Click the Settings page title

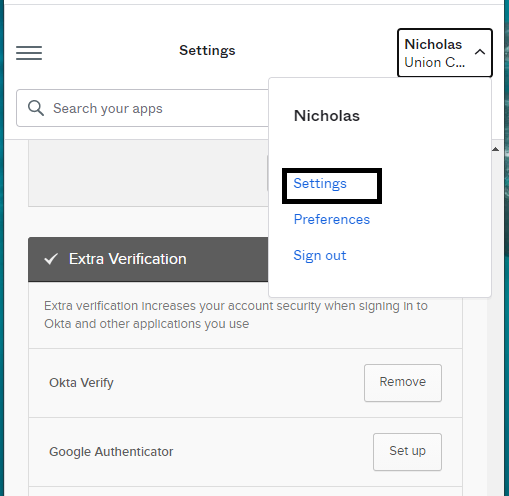click(x=207, y=50)
